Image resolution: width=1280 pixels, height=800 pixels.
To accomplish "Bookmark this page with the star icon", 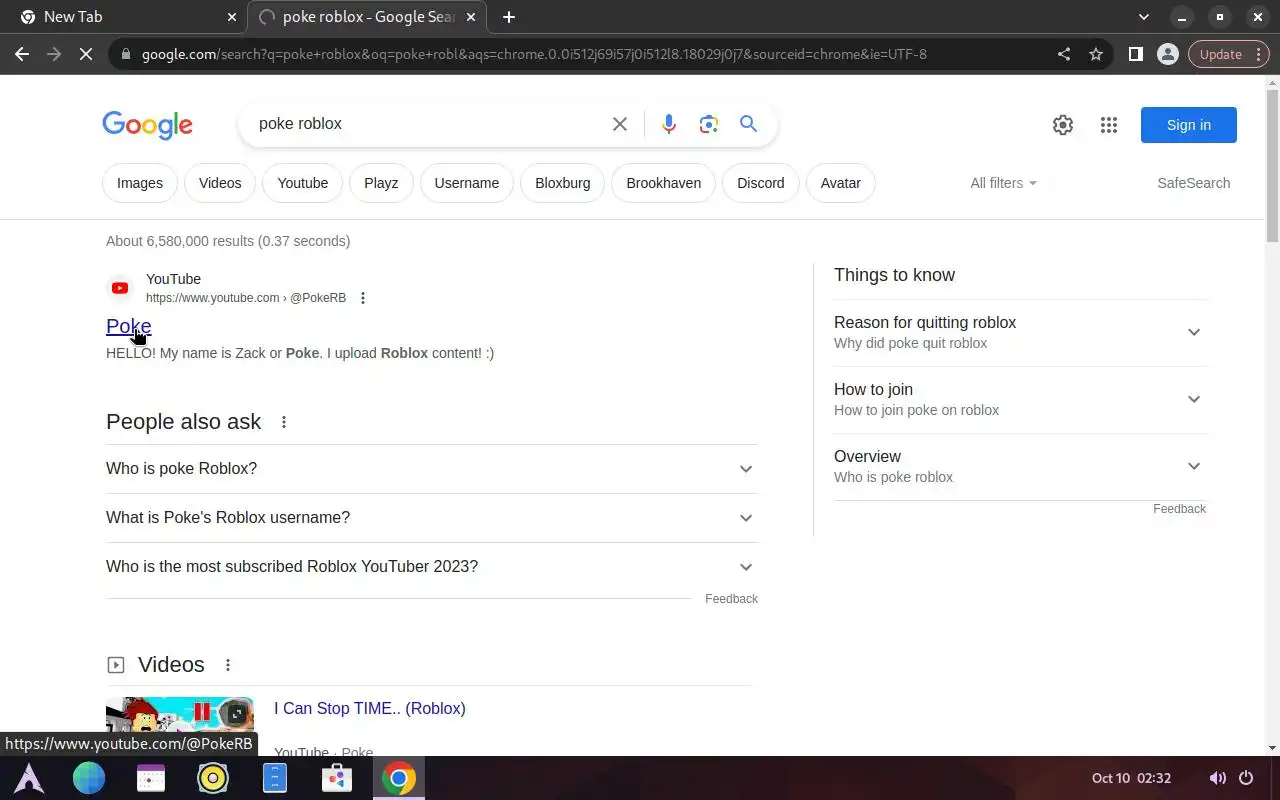I will (x=1096, y=54).
